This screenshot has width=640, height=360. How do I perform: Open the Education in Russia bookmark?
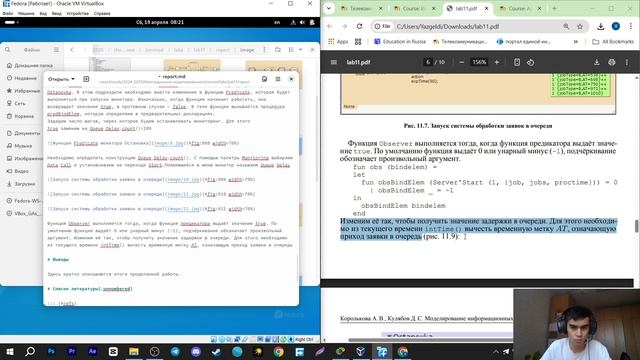(x=400, y=42)
